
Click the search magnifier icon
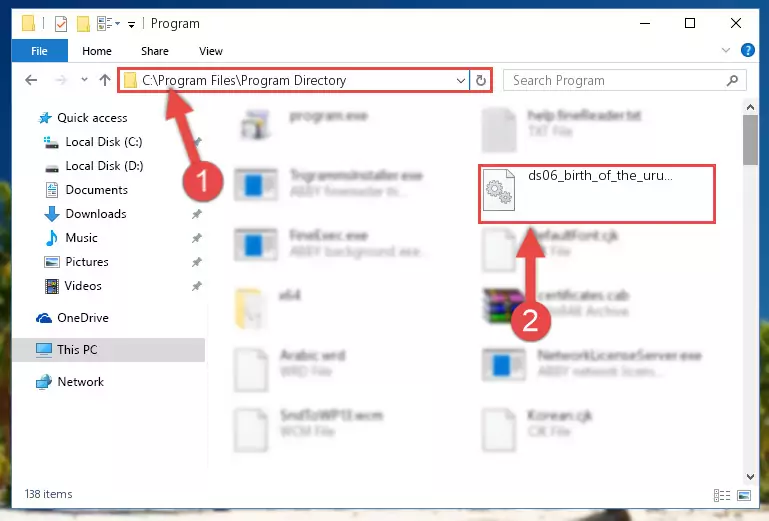[732, 80]
